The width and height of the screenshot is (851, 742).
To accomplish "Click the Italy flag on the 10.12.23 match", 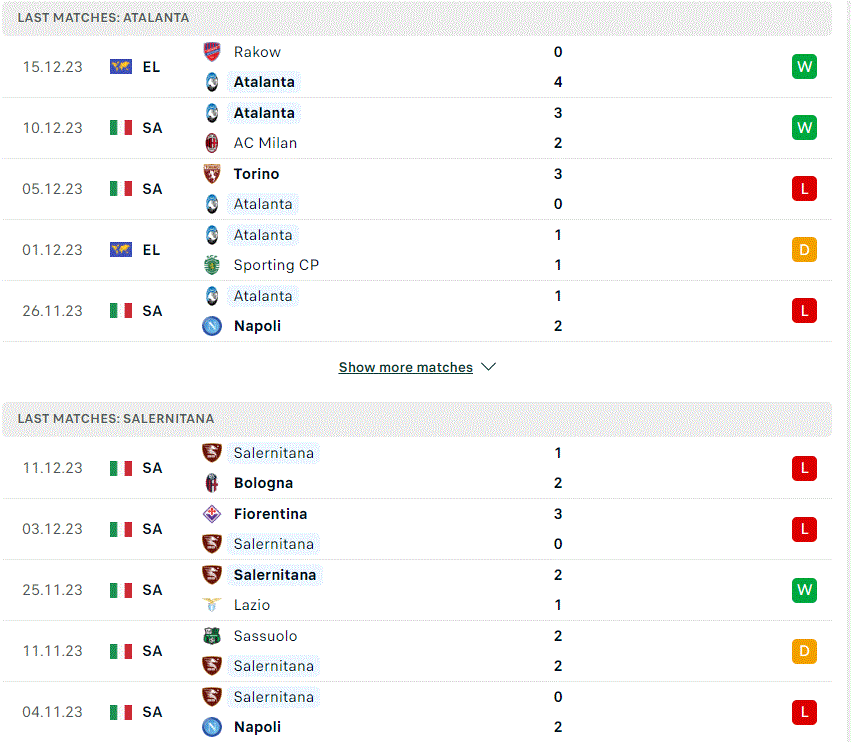I will coord(120,128).
